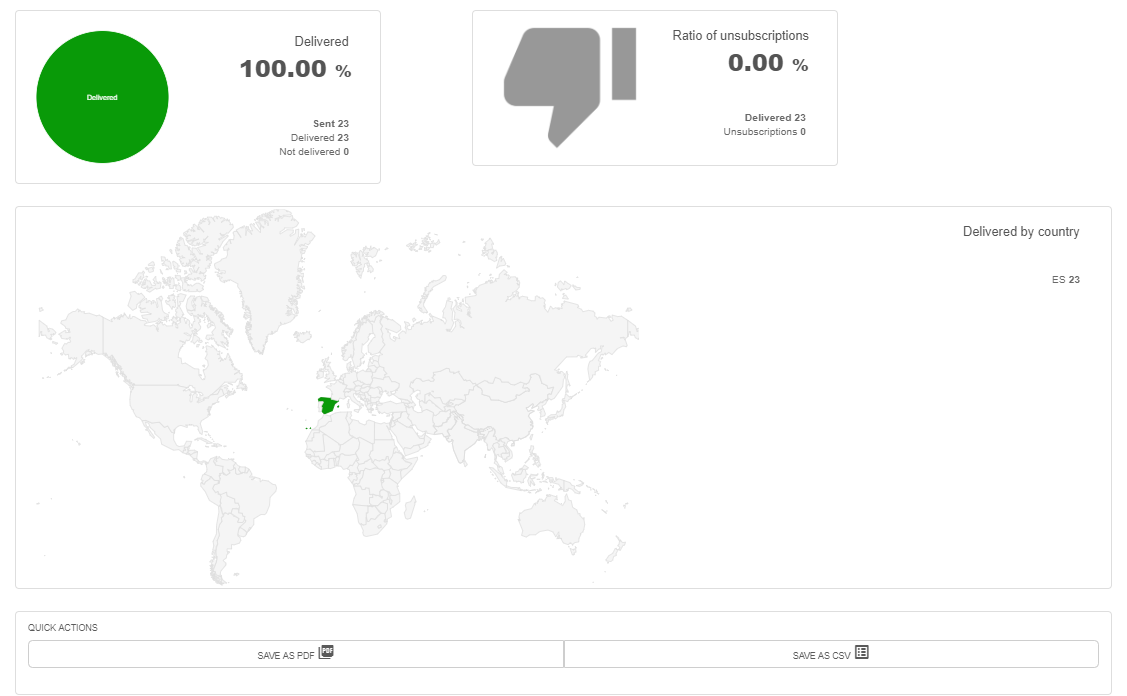Click the 0.00 % unsubscription ratio value
The width and height of the screenshot is (1127, 696).
pos(767,63)
